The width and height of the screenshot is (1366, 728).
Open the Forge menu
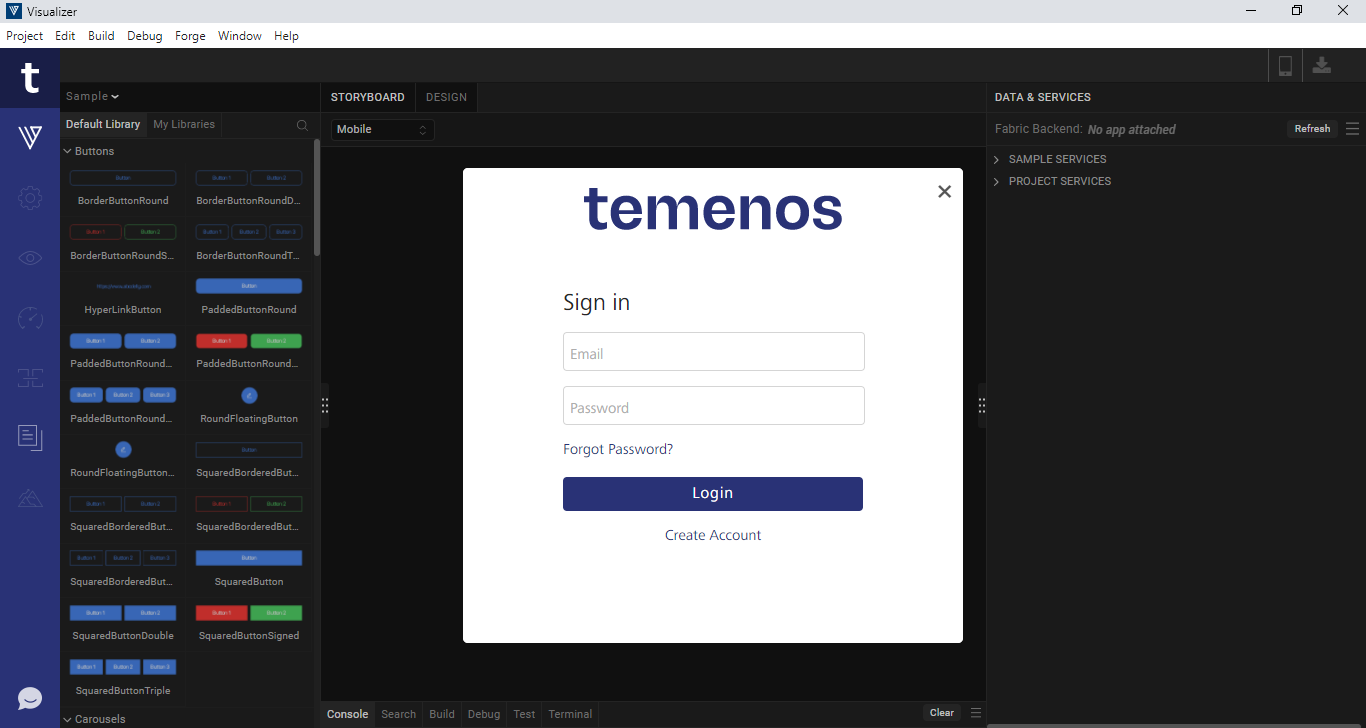tap(190, 36)
